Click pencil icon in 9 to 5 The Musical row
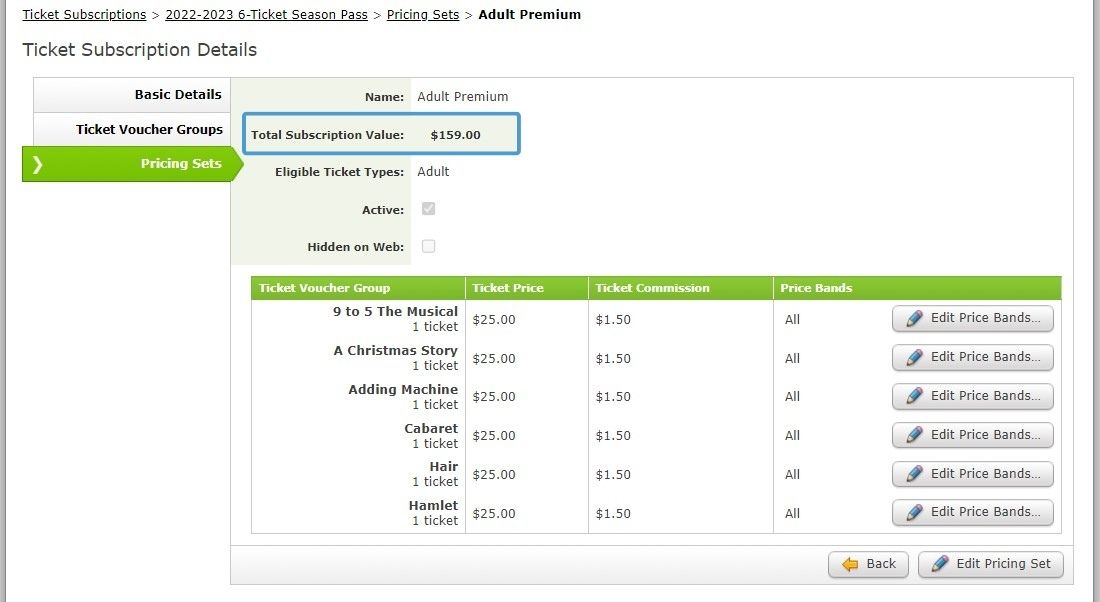Screen dimensions: 1100x602 point(914,319)
